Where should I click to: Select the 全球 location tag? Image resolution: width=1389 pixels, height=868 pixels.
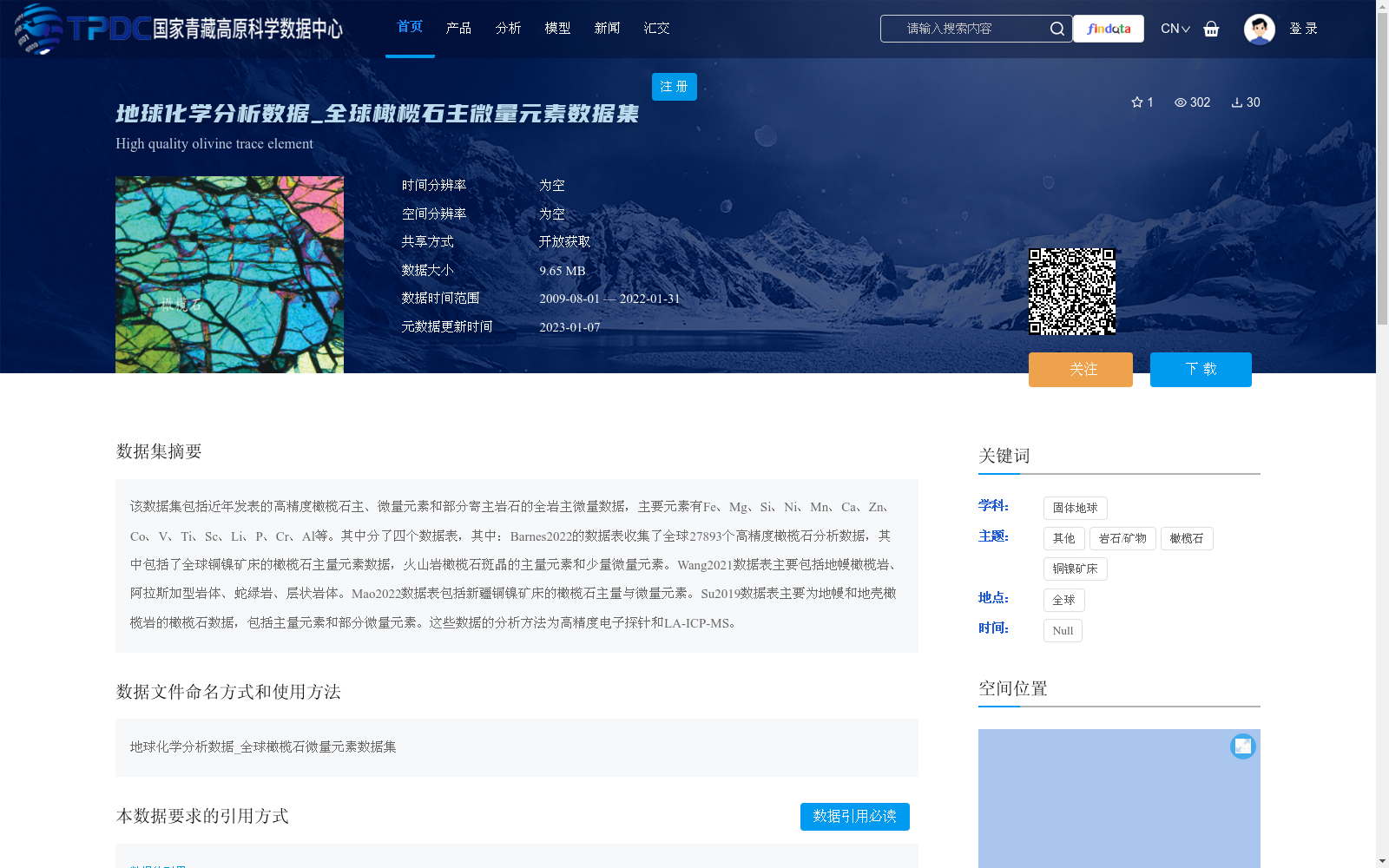[1064, 600]
